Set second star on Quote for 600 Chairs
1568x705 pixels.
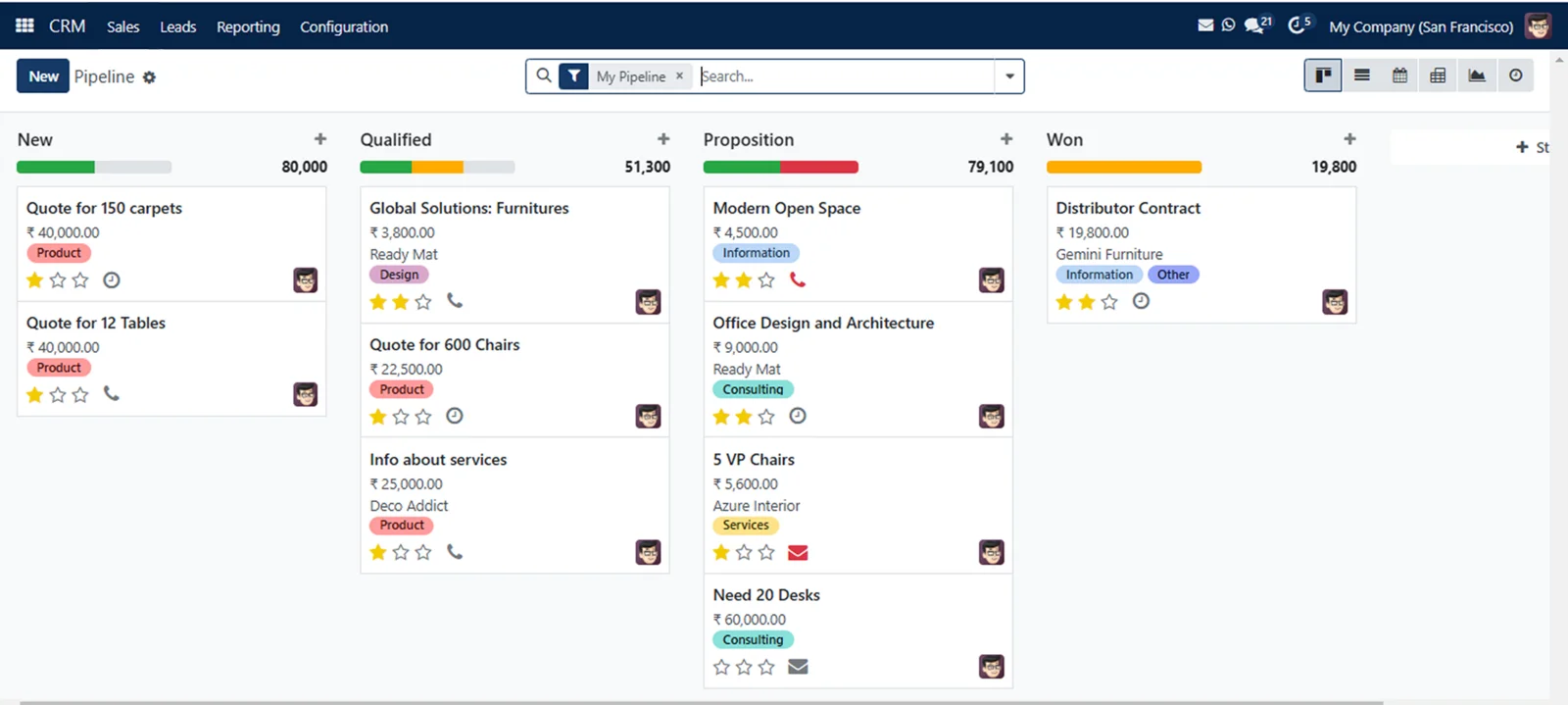coord(401,417)
